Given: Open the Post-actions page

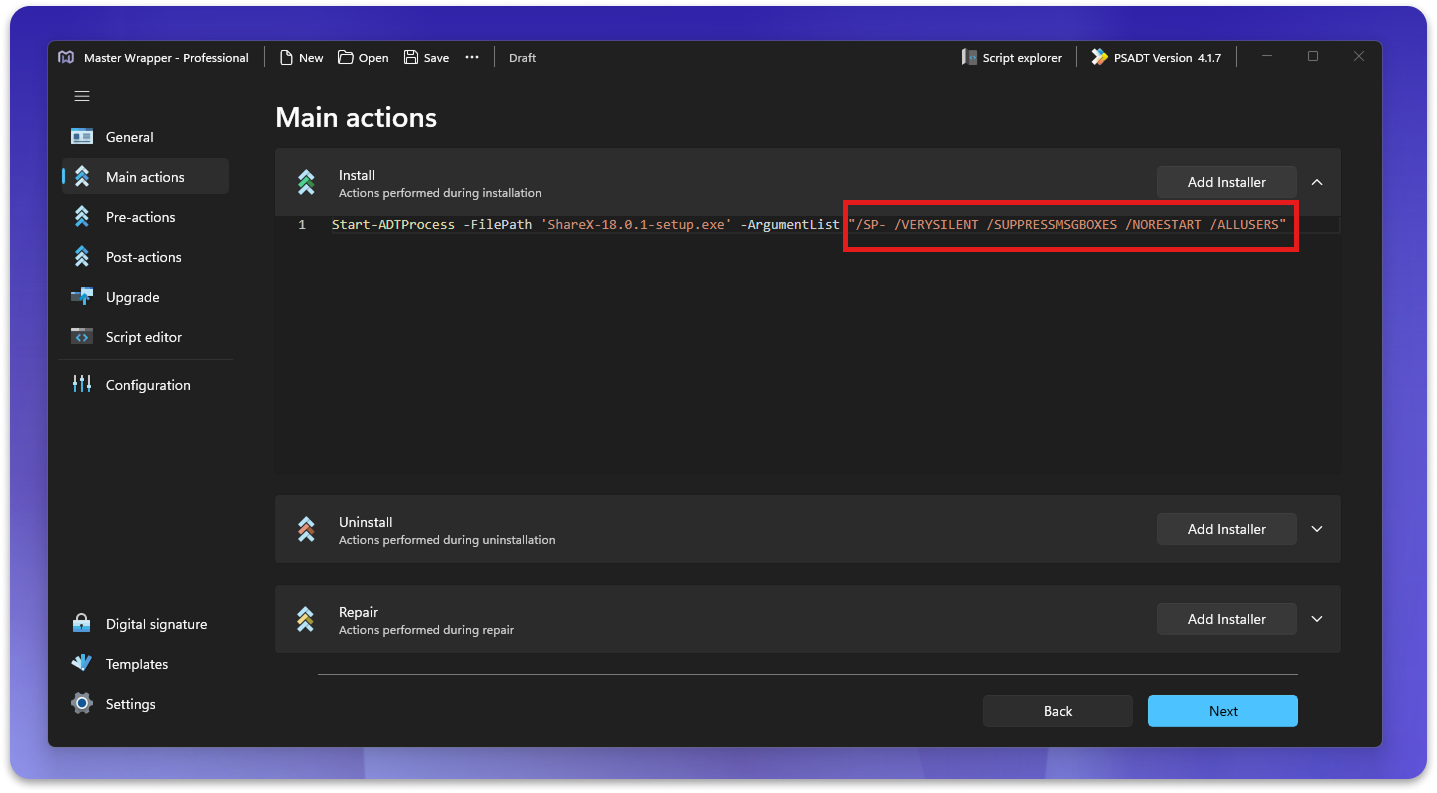Looking at the screenshot, I should (145, 257).
